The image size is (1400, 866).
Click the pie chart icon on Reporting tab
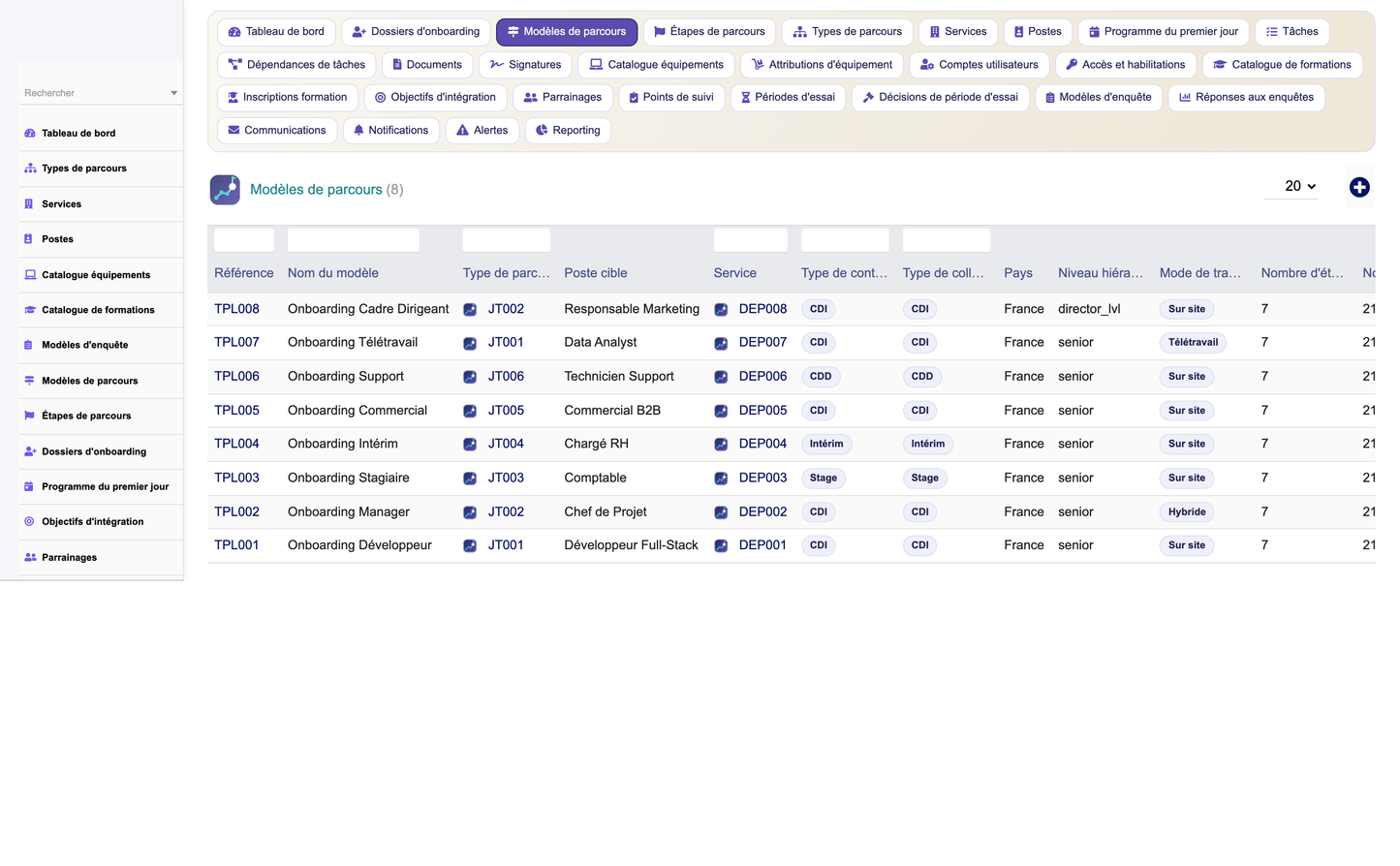point(542,130)
